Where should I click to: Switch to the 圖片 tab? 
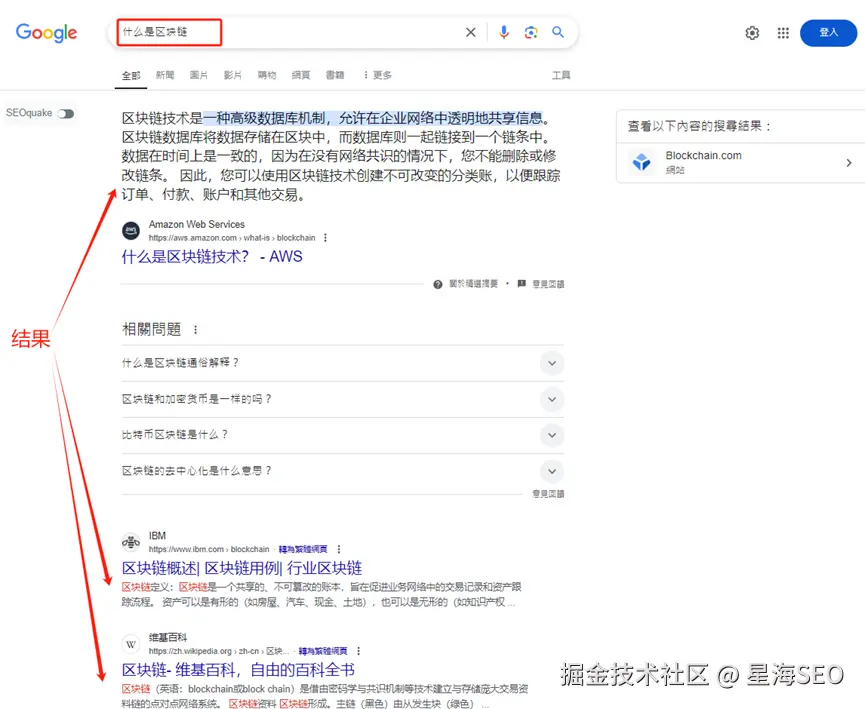[x=199, y=75]
